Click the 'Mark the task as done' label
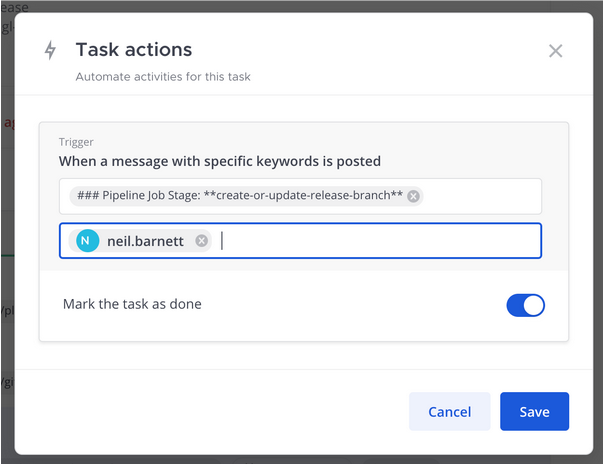Screen dimensions: 604x464 (x=132, y=304)
